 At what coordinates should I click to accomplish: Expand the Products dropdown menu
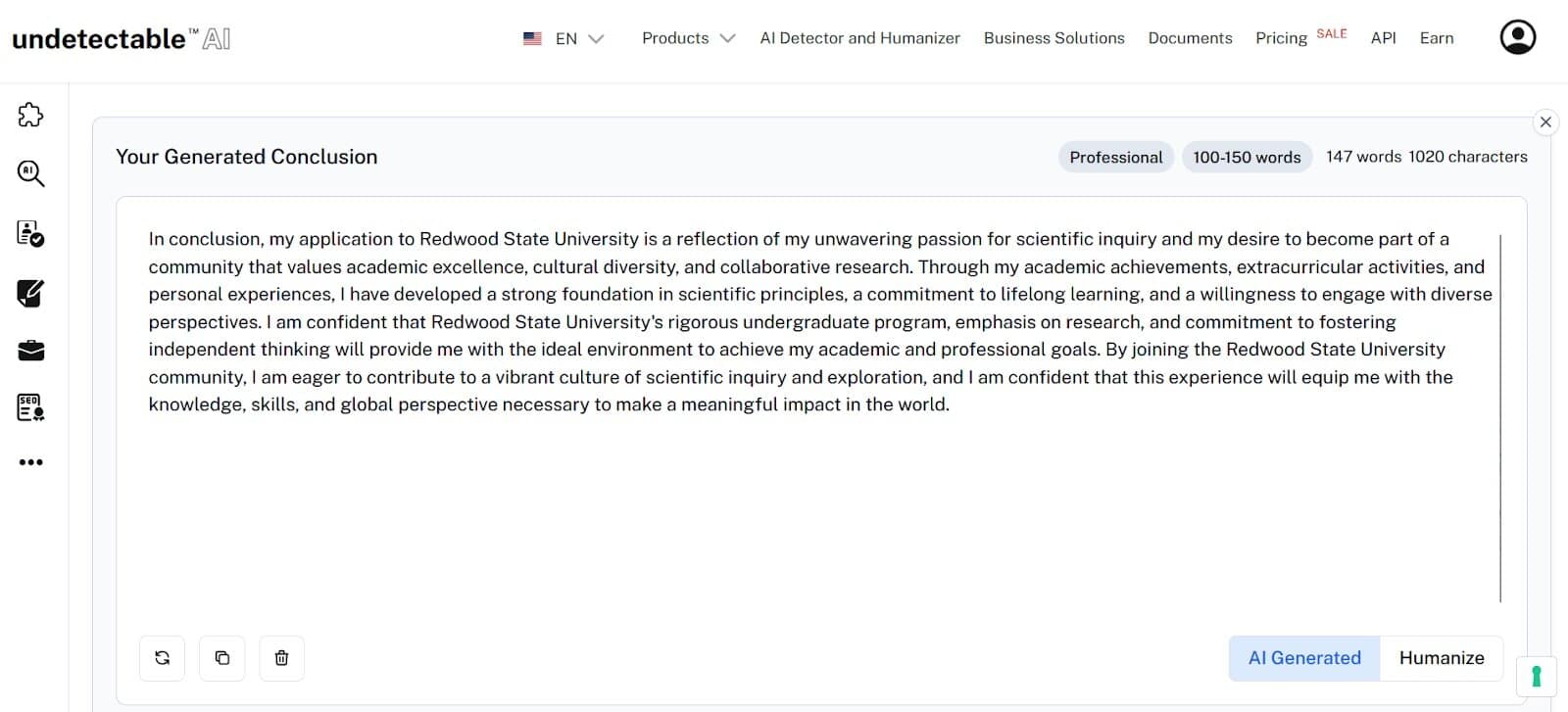[x=688, y=38]
